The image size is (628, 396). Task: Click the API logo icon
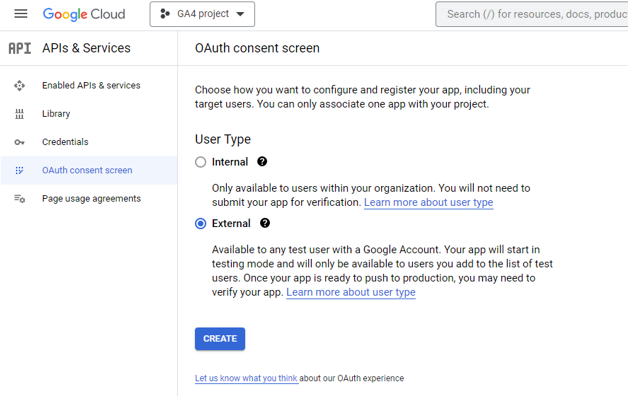click(20, 48)
